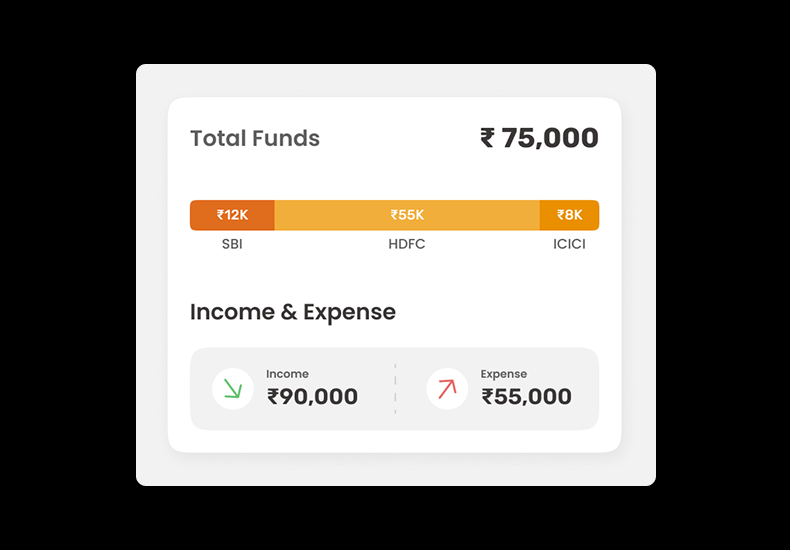Select the dark orange ₹12K bar segment

[232, 215]
